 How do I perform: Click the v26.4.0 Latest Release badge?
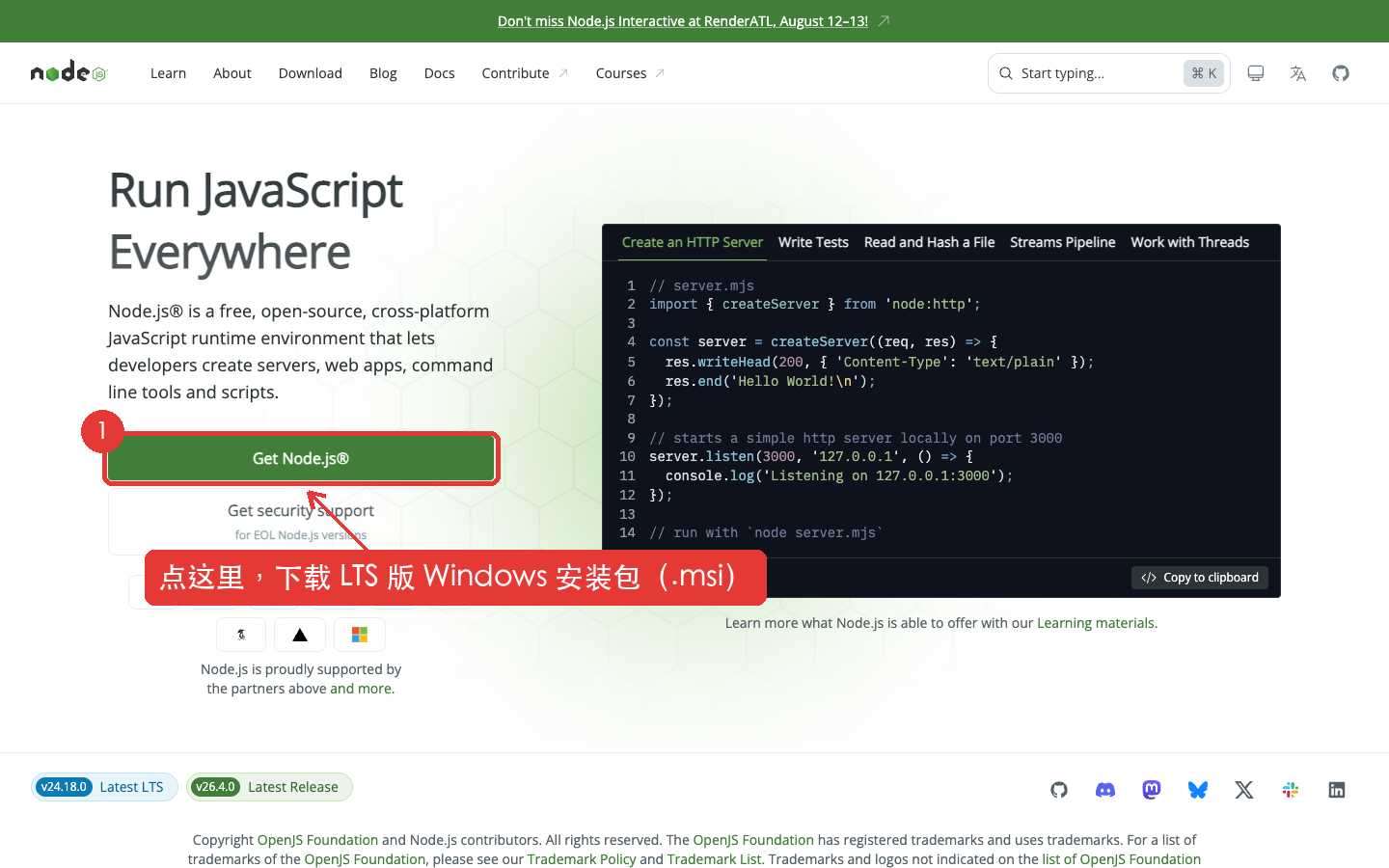(269, 787)
